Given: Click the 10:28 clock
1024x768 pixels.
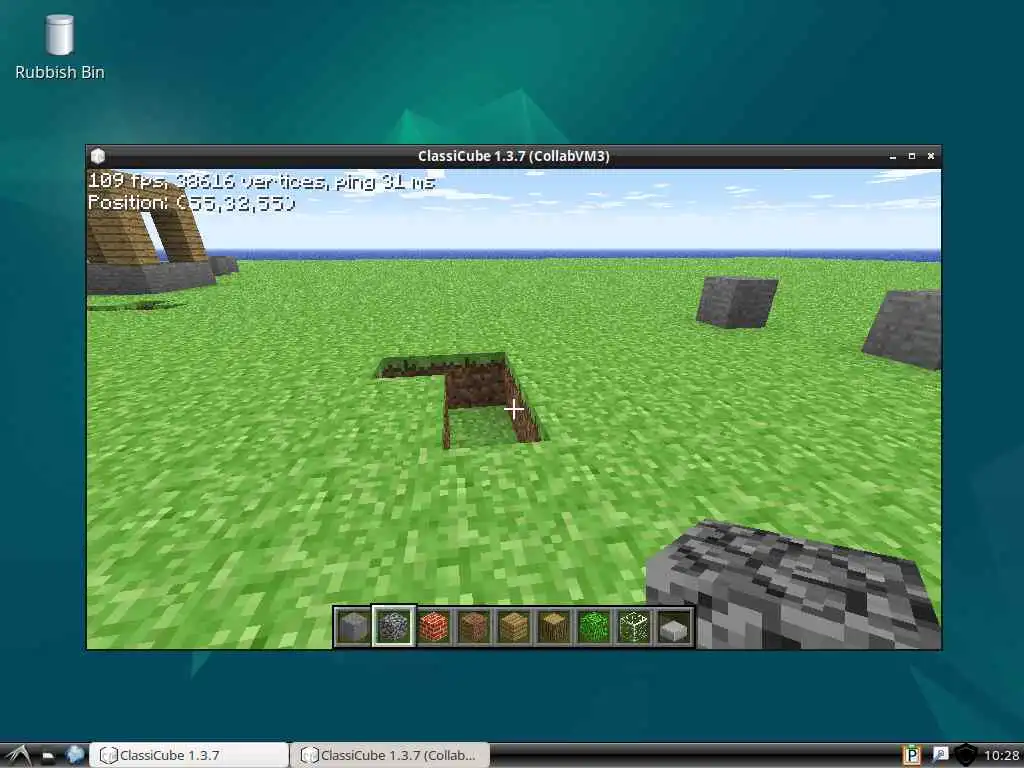Looking at the screenshot, I should (1001, 756).
